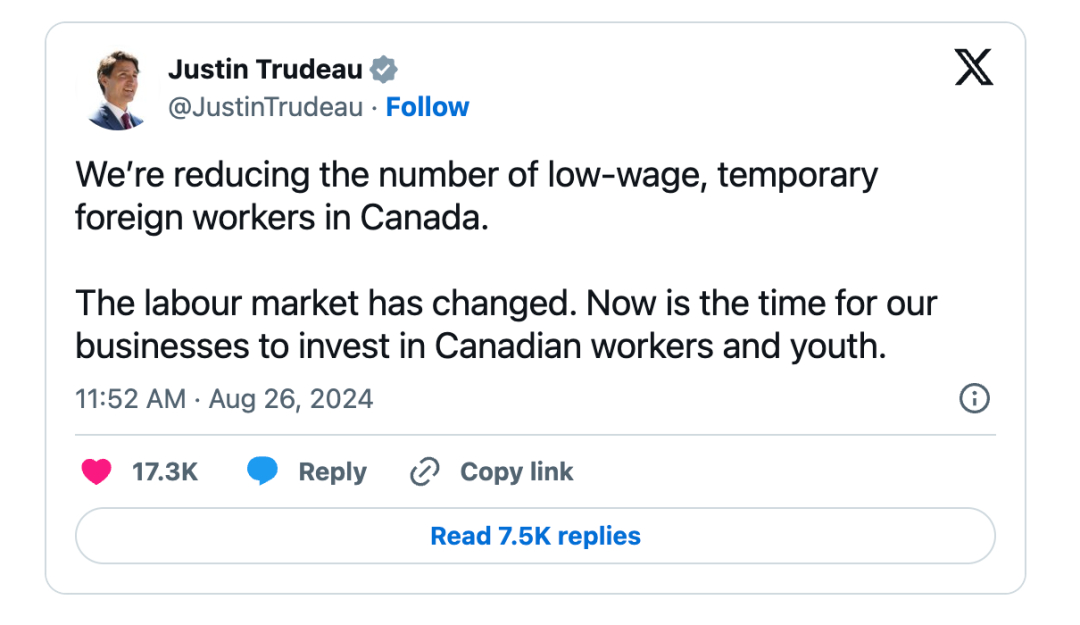Click the chain link icon beside Copy link

click(x=425, y=472)
